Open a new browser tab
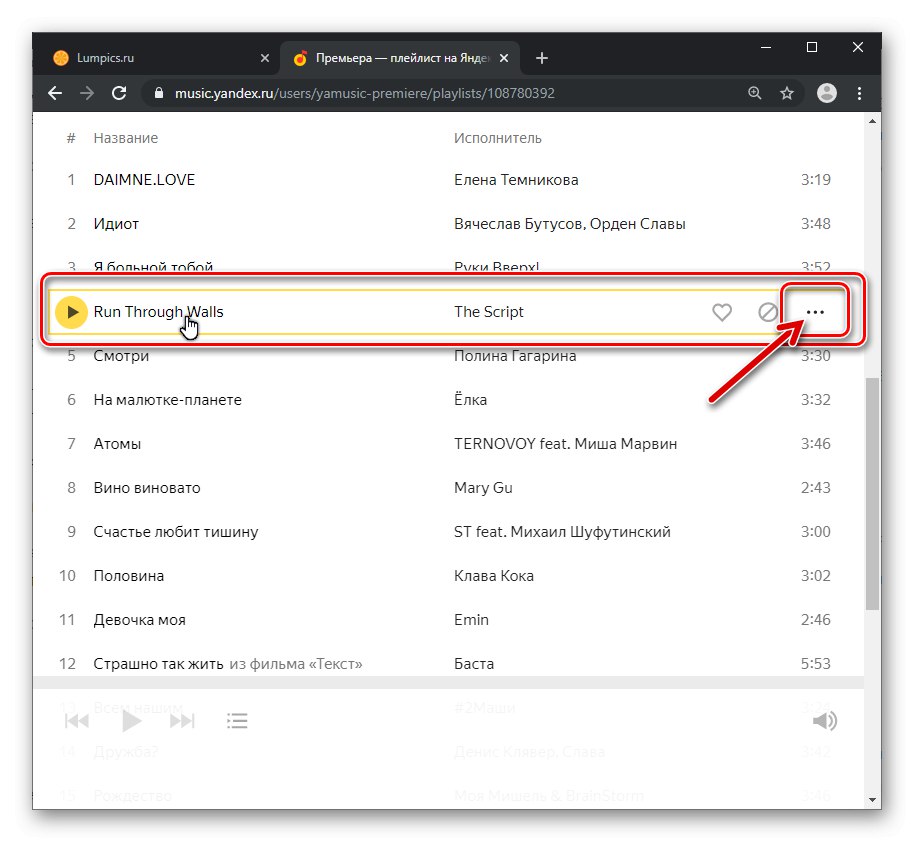The width and height of the screenshot is (914, 842). pos(542,58)
